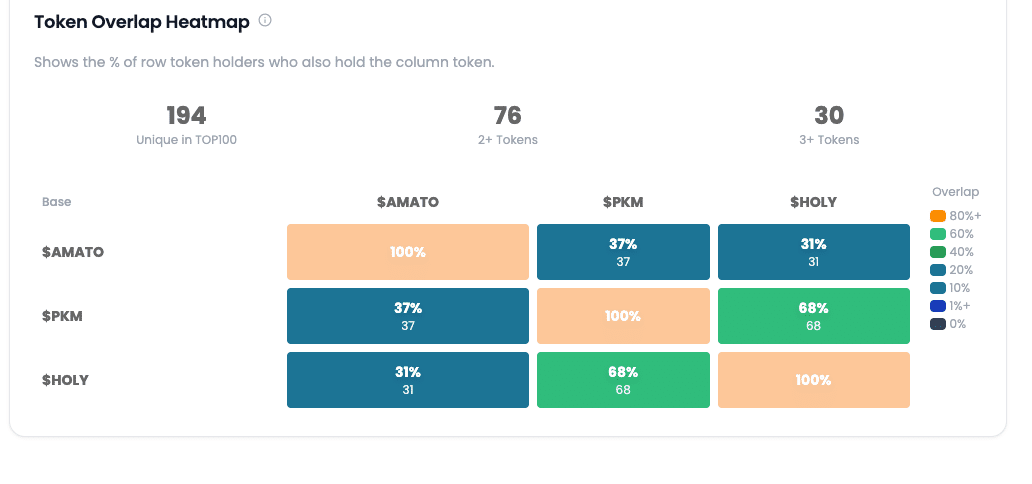
Task: Open the $HOLY row and $PKM column cell
Action: [623, 380]
